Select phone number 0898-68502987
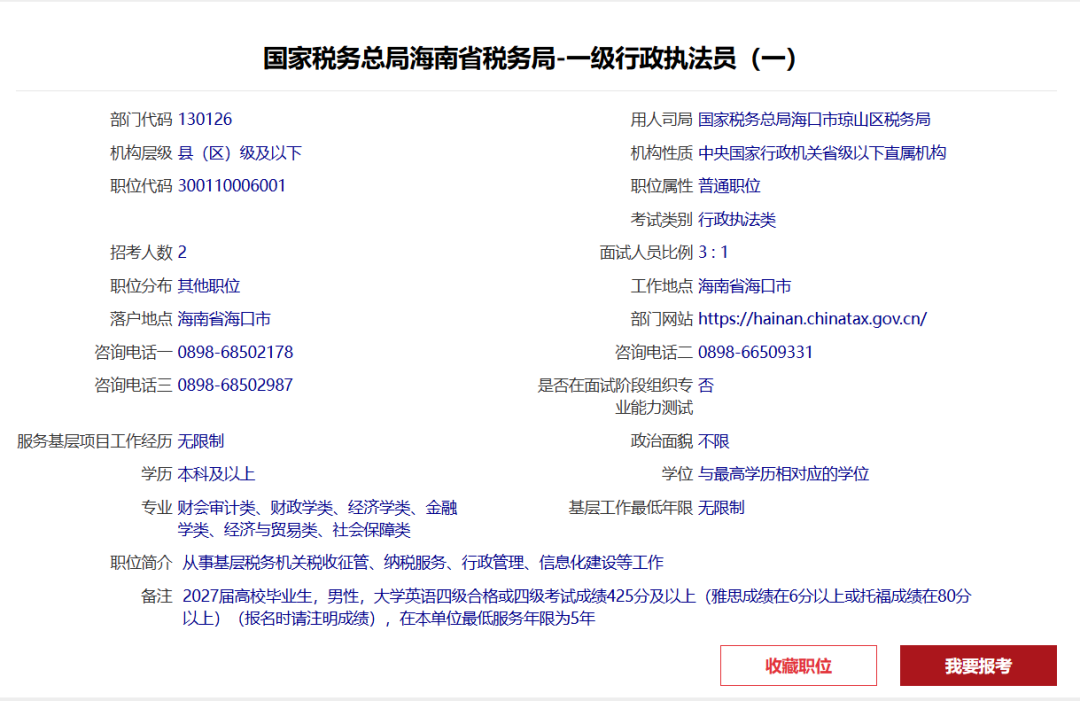The image size is (1080, 701). pos(235,385)
